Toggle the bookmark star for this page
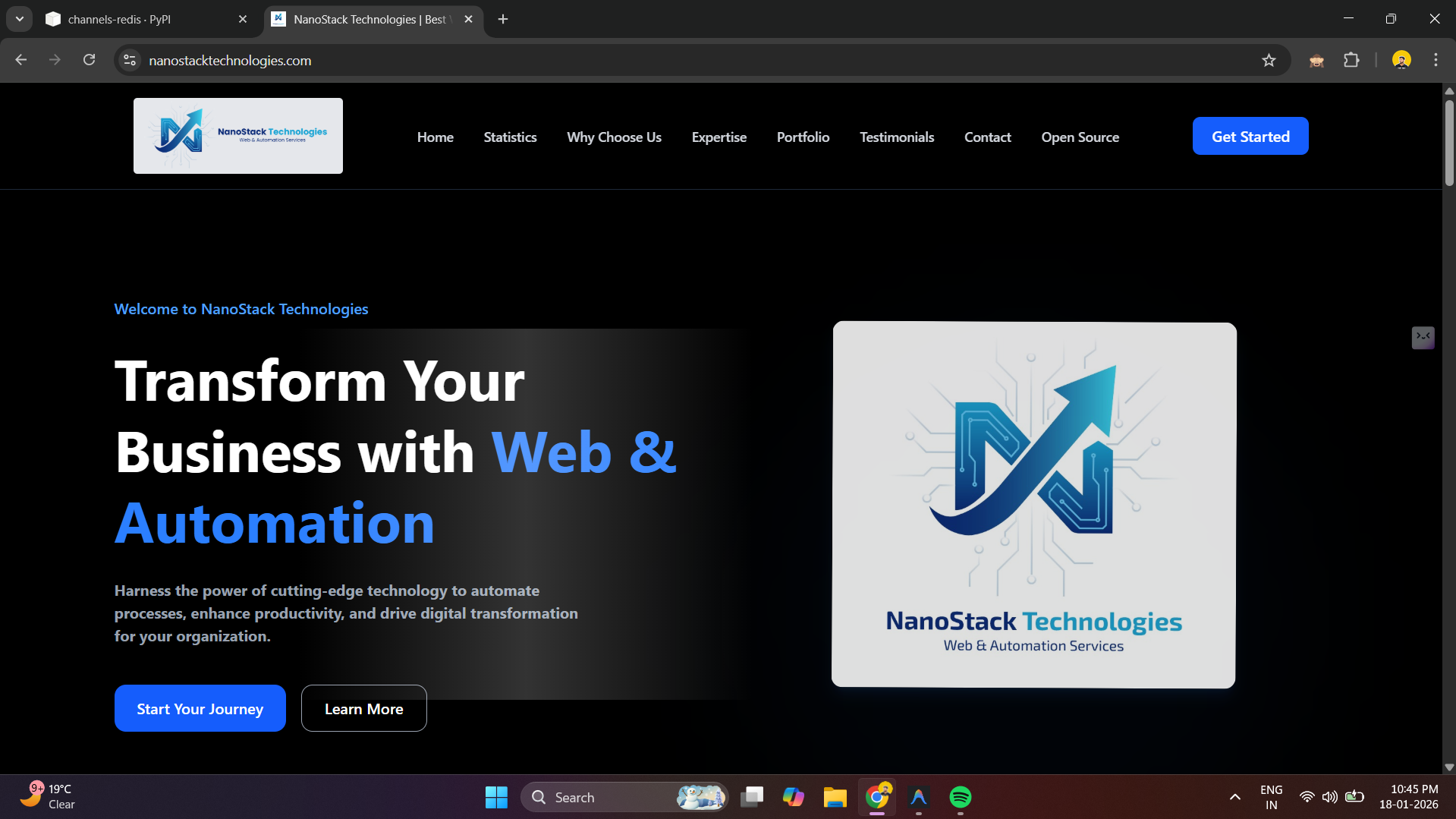 coord(1269,60)
